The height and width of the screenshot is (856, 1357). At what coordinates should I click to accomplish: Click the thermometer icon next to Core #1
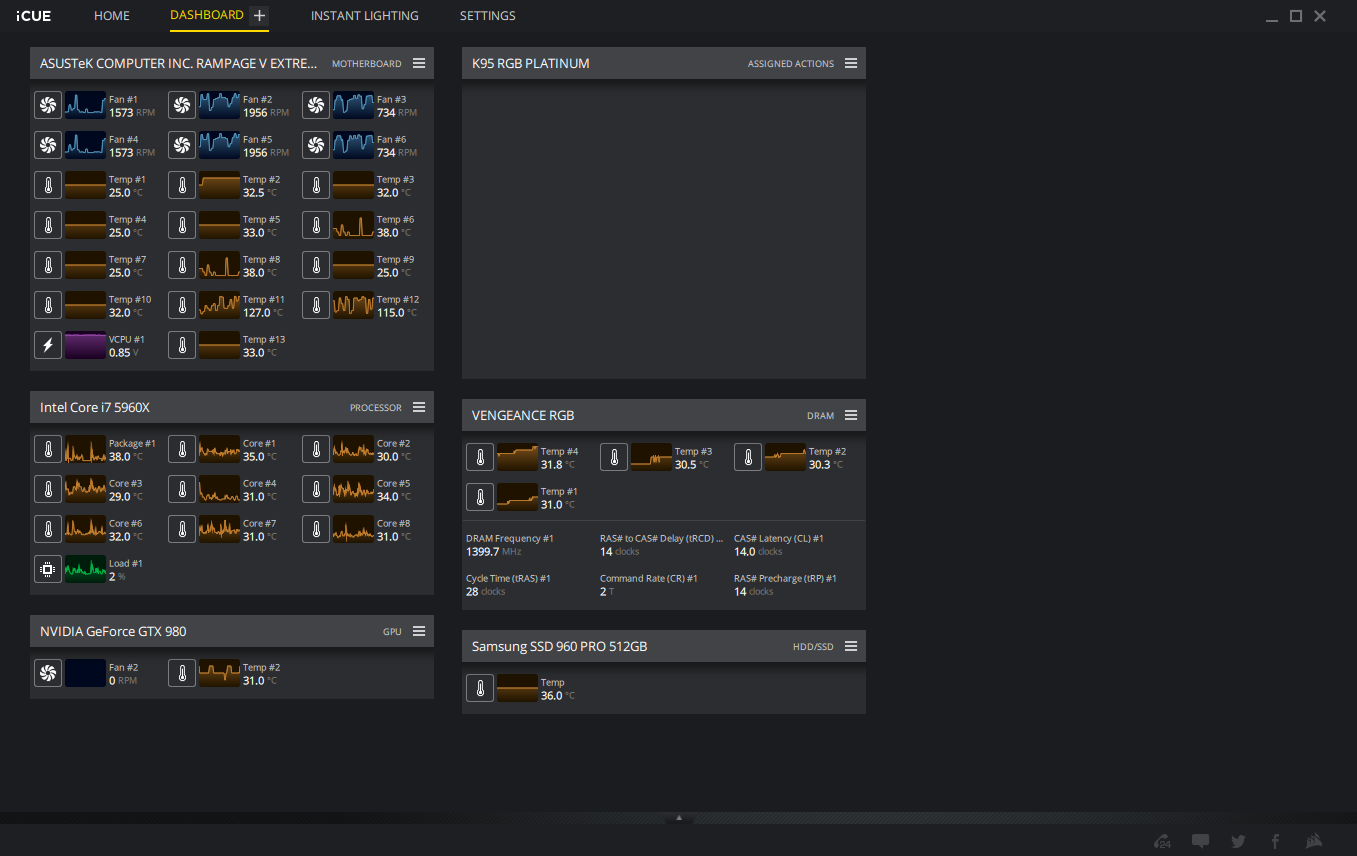pyautogui.click(x=182, y=450)
